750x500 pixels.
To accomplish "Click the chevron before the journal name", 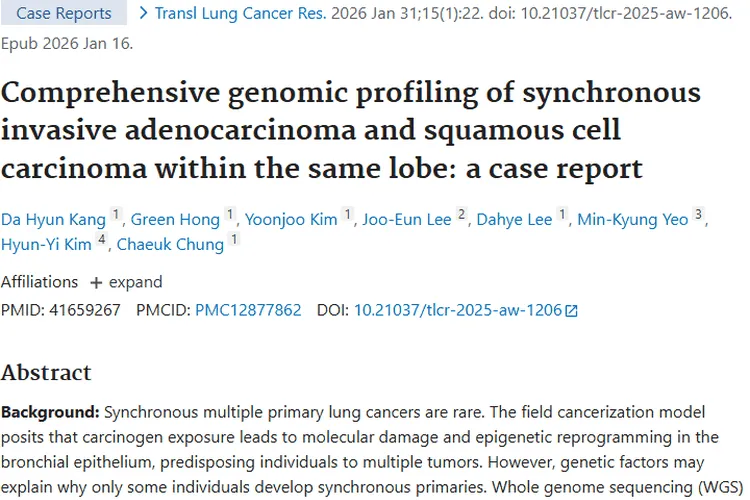I will (143, 13).
